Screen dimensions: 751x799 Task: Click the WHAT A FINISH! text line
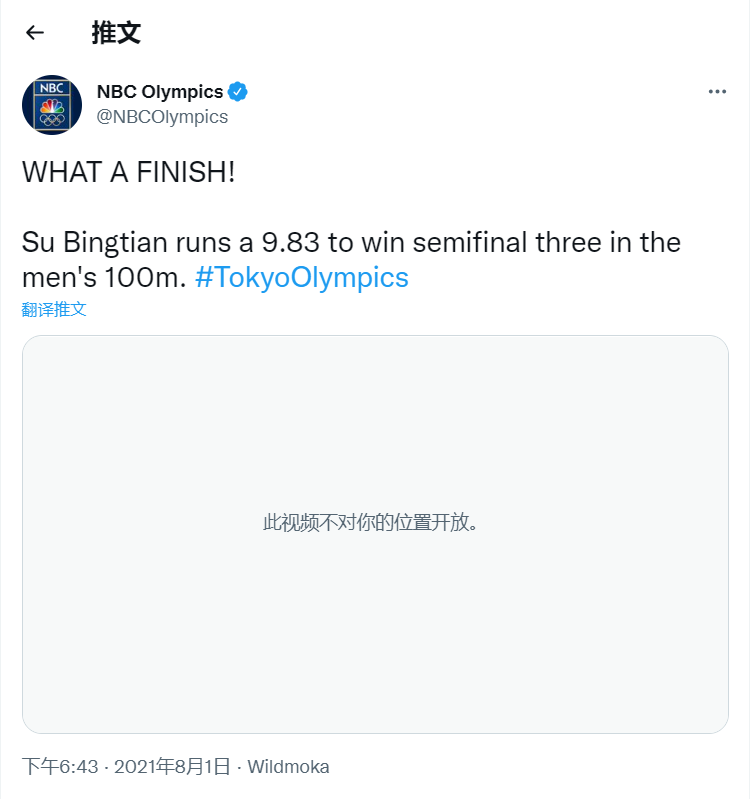129,171
